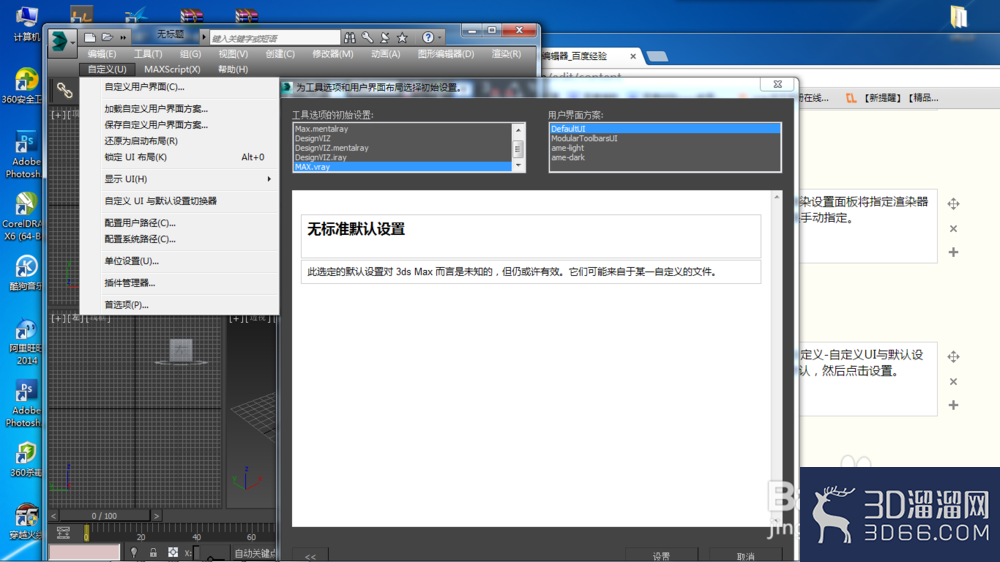
Task: Open 首选项(P)... entry
Action: coord(180,304)
